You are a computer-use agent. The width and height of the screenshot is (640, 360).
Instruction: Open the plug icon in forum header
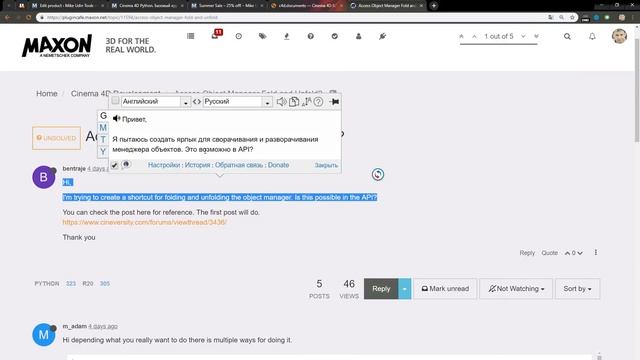(382, 36)
